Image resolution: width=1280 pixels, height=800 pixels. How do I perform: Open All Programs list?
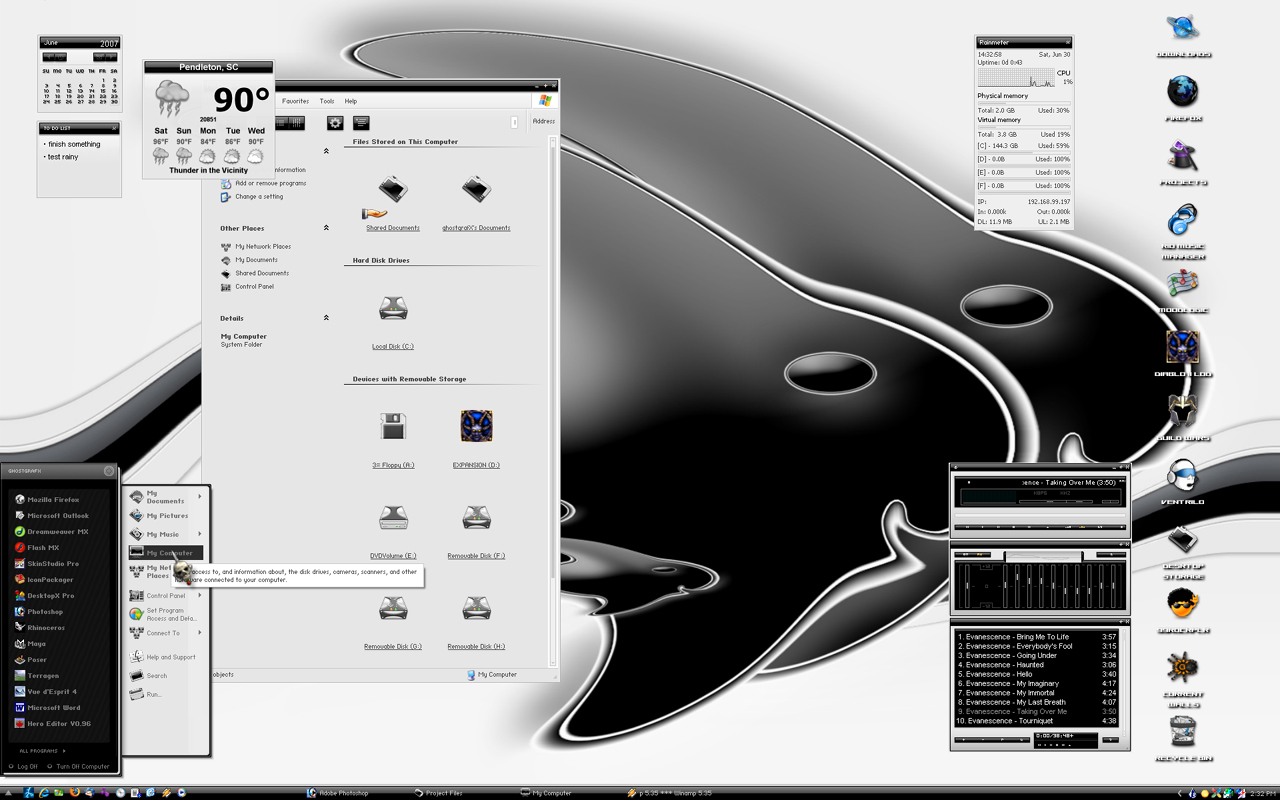tap(42, 750)
